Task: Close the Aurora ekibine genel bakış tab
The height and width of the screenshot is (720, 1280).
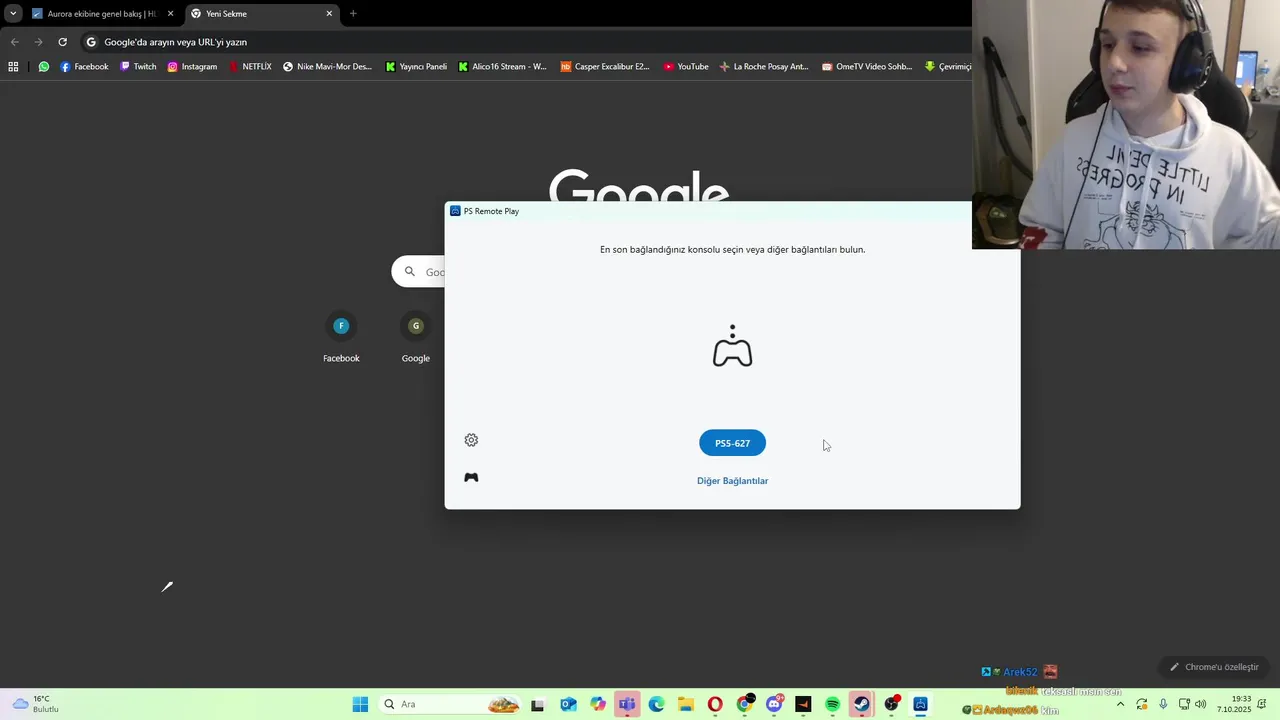Action: 170,14
